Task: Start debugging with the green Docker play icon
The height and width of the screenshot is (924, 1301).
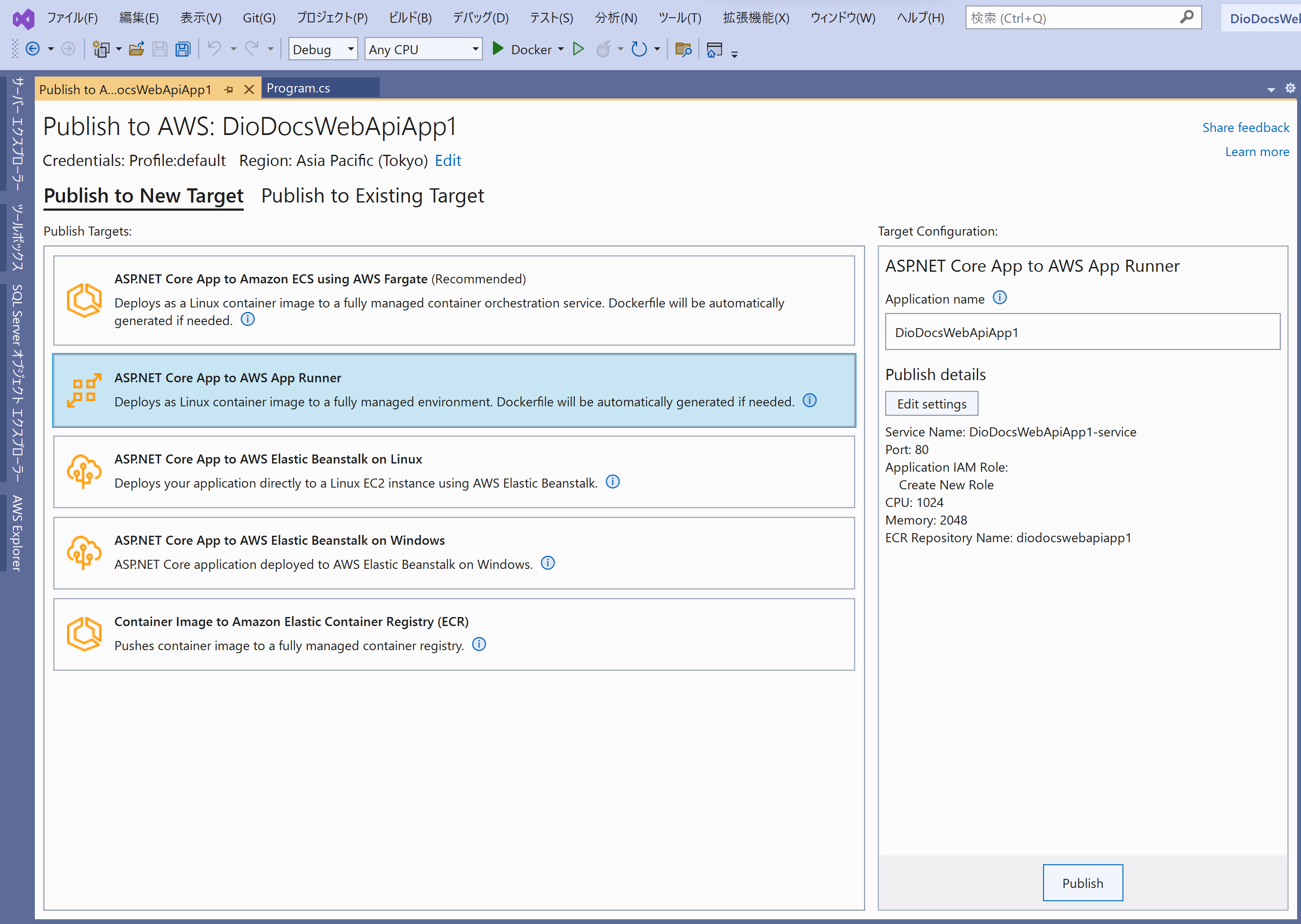Action: click(x=498, y=49)
